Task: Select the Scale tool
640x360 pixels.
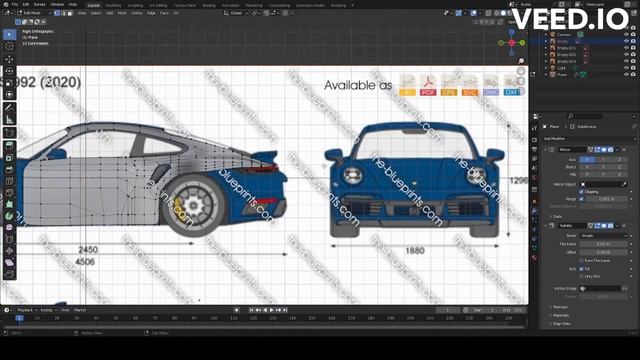Action: pyautogui.click(x=9, y=83)
